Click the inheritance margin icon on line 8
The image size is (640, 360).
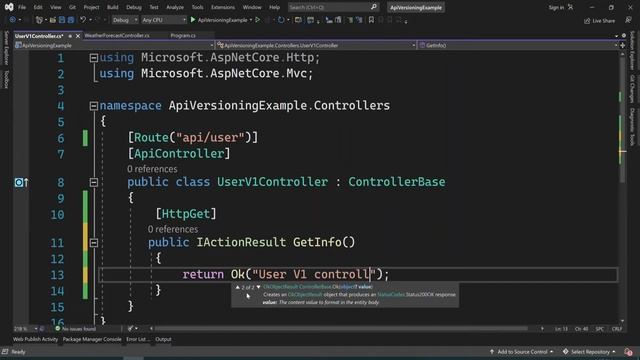pyautogui.click(x=21, y=182)
